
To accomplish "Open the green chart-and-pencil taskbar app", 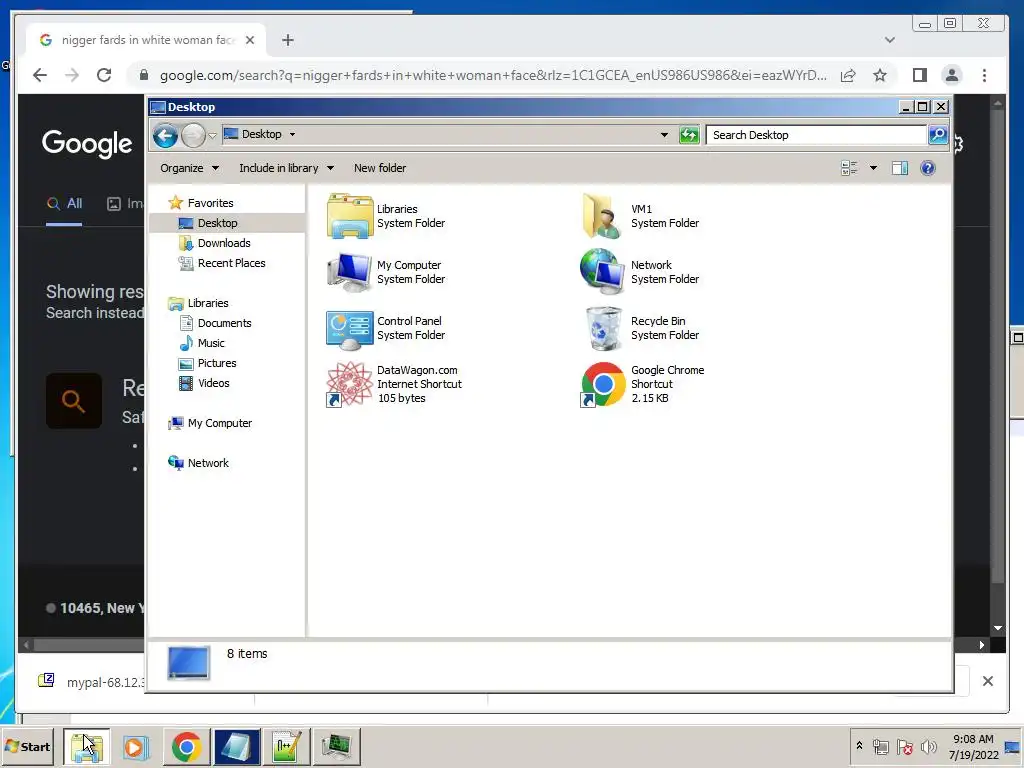I will (286, 747).
